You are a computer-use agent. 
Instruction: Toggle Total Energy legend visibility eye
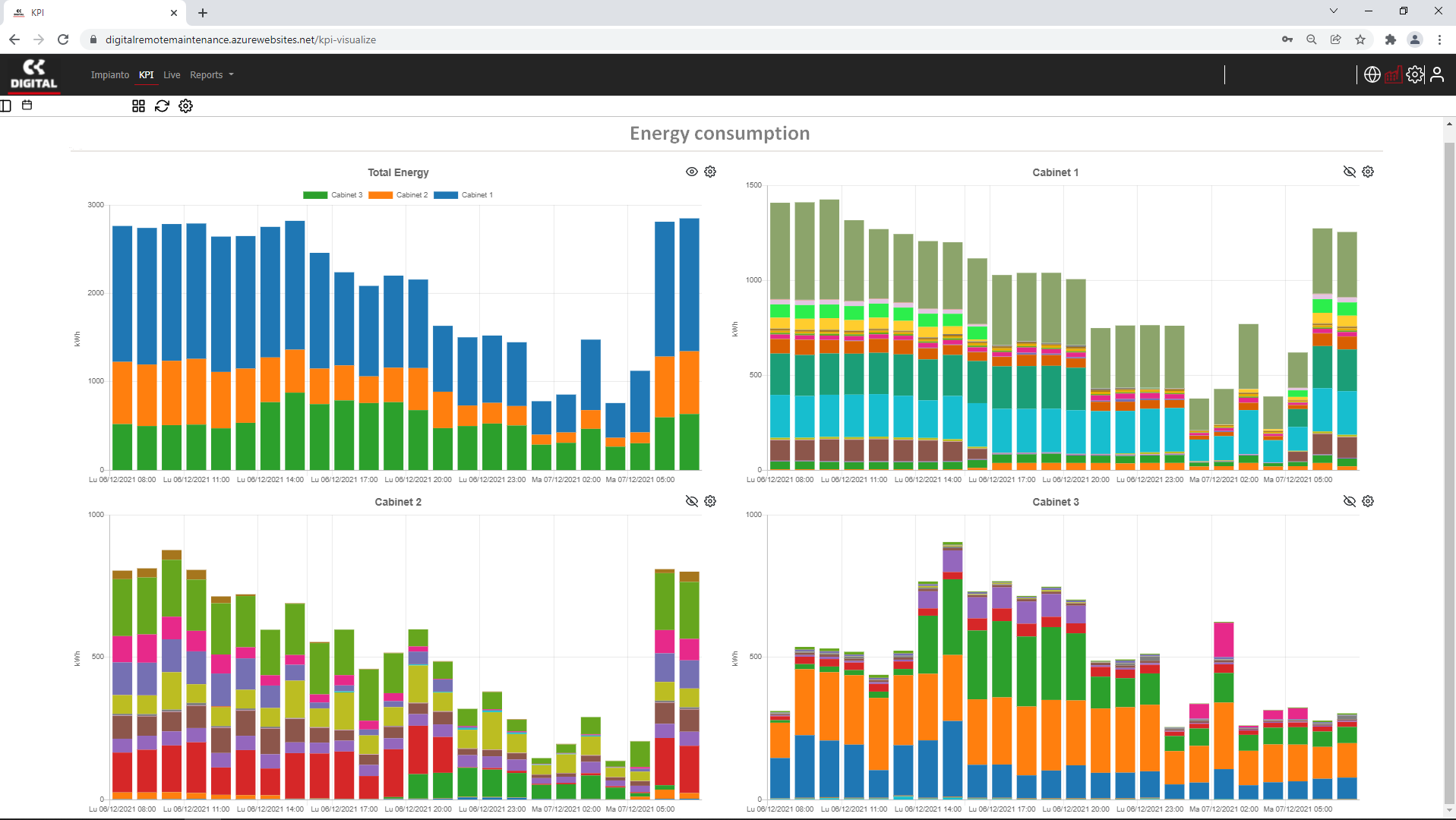pos(692,172)
